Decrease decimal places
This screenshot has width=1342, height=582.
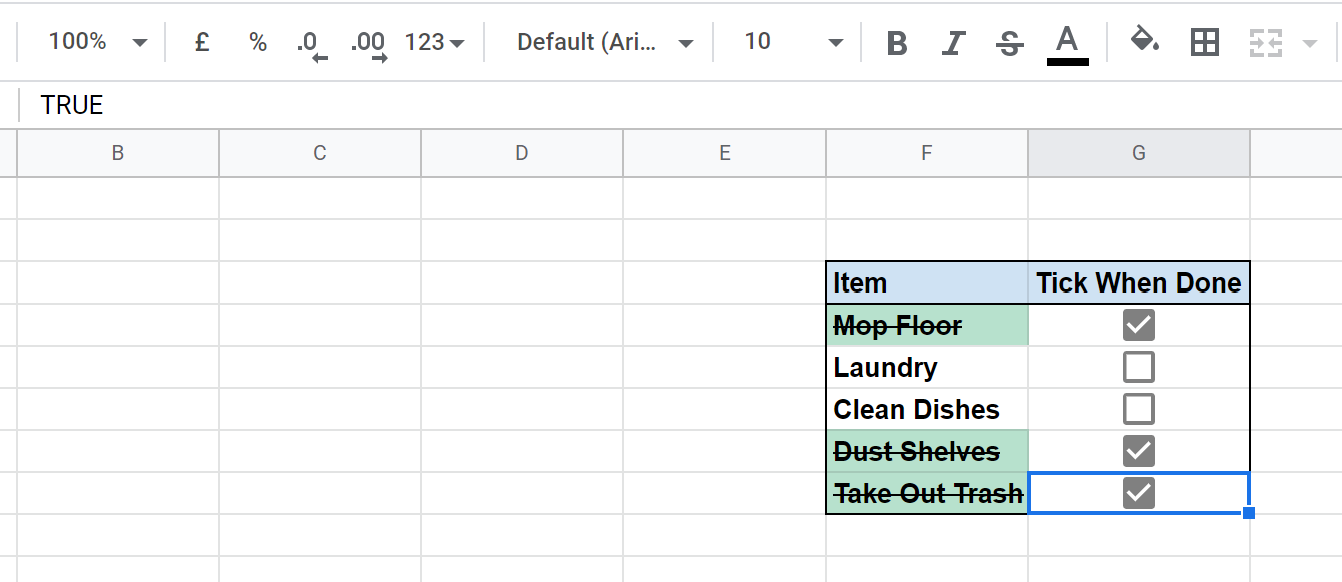(x=310, y=42)
